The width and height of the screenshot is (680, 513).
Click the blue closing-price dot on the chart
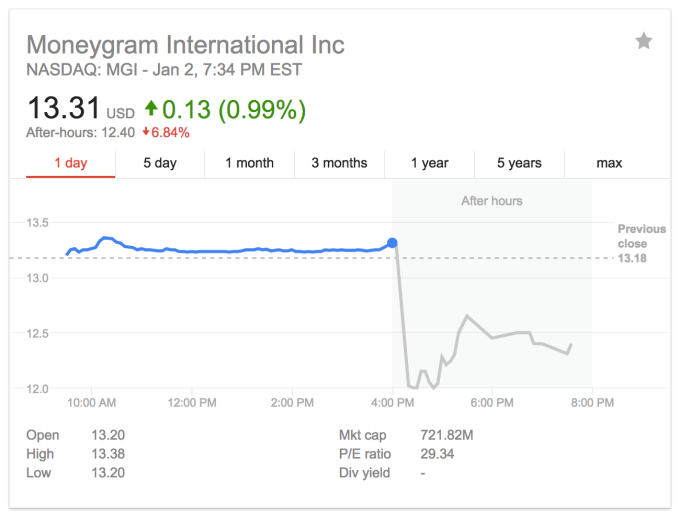click(x=392, y=243)
